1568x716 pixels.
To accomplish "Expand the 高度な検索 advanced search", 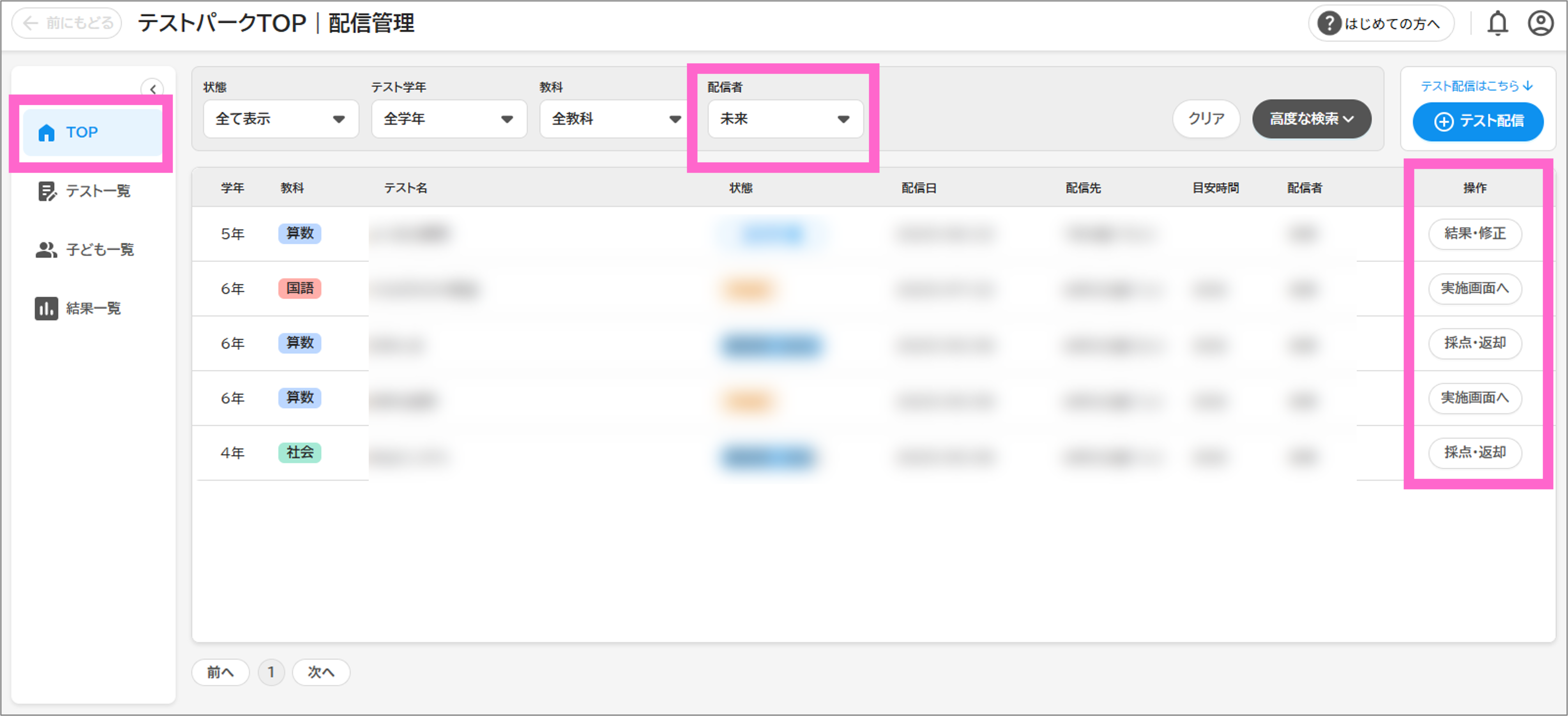I will (x=1311, y=119).
